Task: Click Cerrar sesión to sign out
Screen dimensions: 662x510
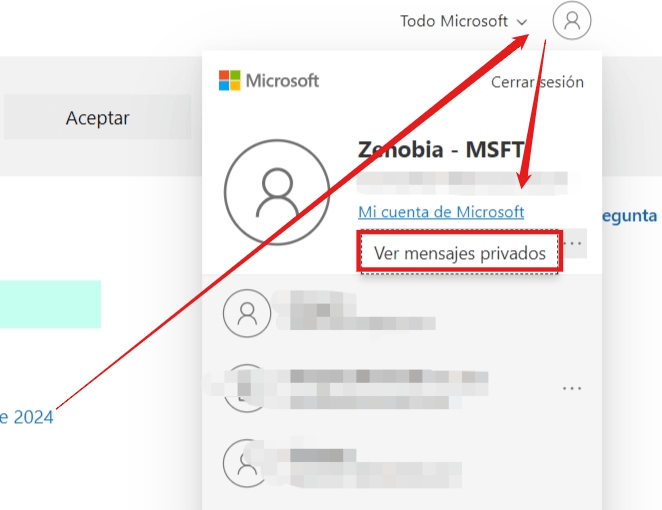Action: point(537,82)
